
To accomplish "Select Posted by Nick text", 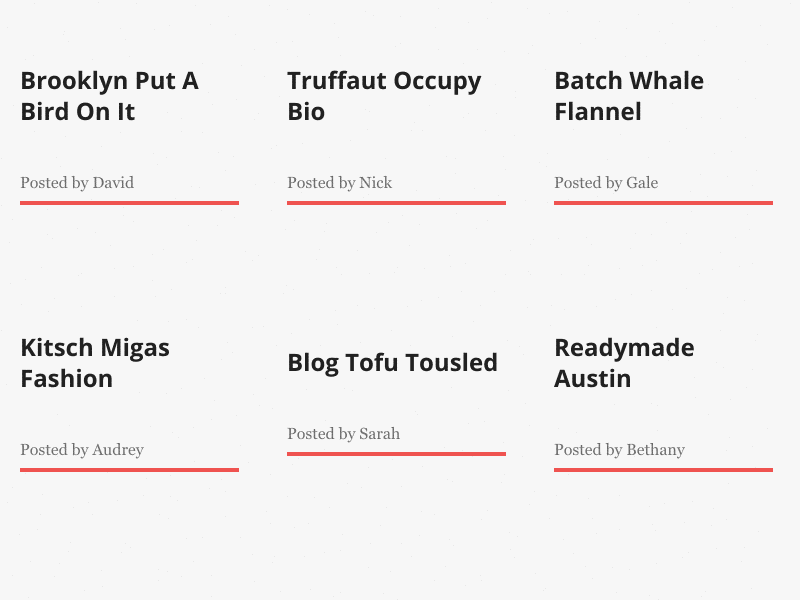I will pyautogui.click(x=340, y=183).
